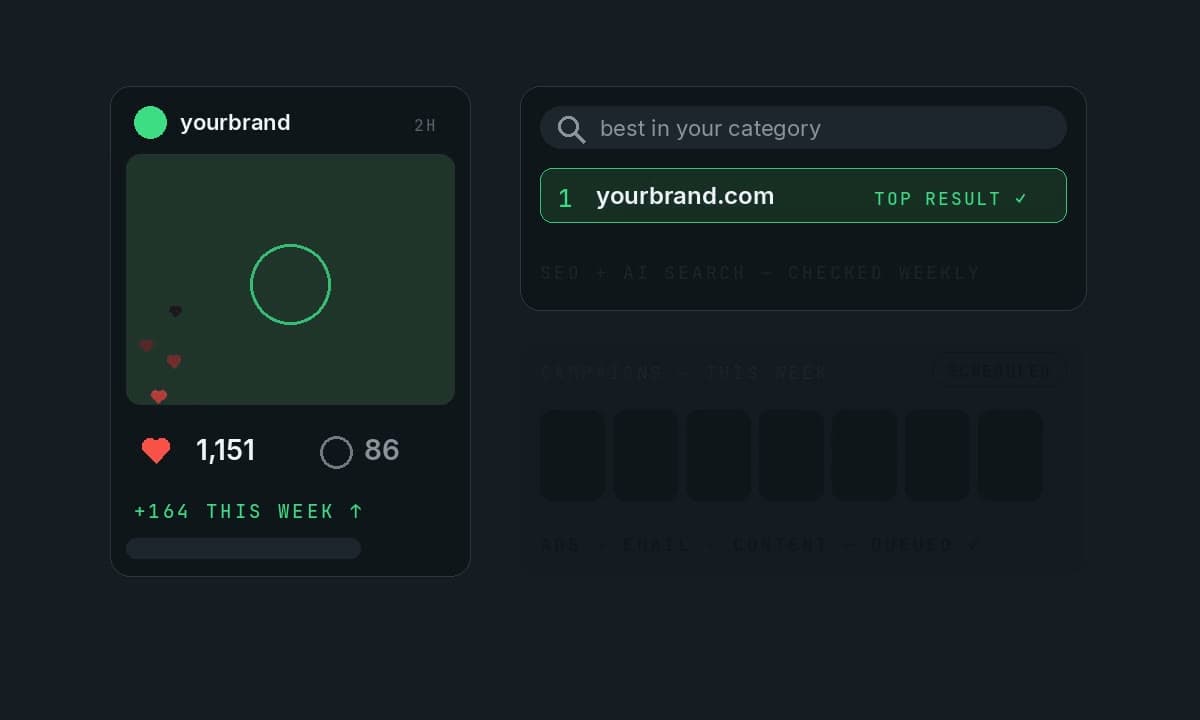The height and width of the screenshot is (720, 1200).
Task: Focus the "best in your category" search field
Action: click(x=803, y=128)
